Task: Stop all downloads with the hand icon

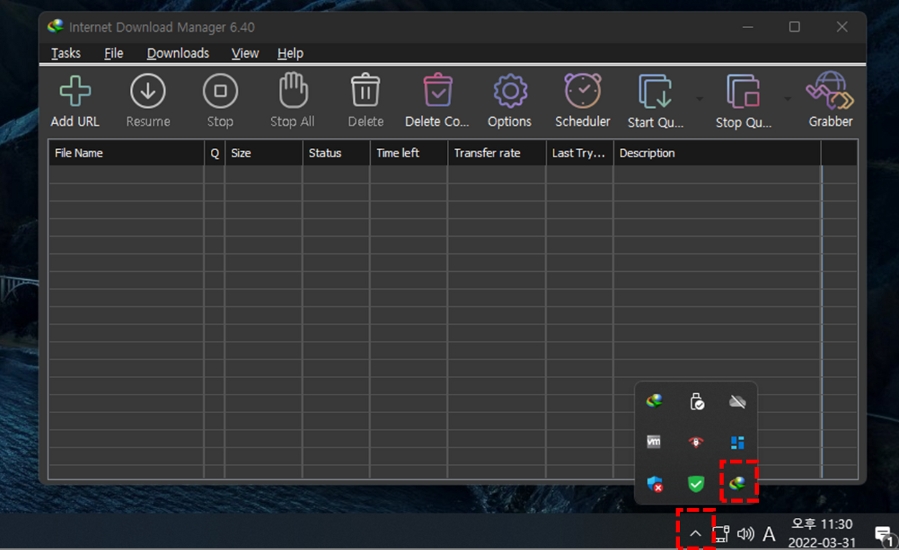Action: tap(292, 100)
